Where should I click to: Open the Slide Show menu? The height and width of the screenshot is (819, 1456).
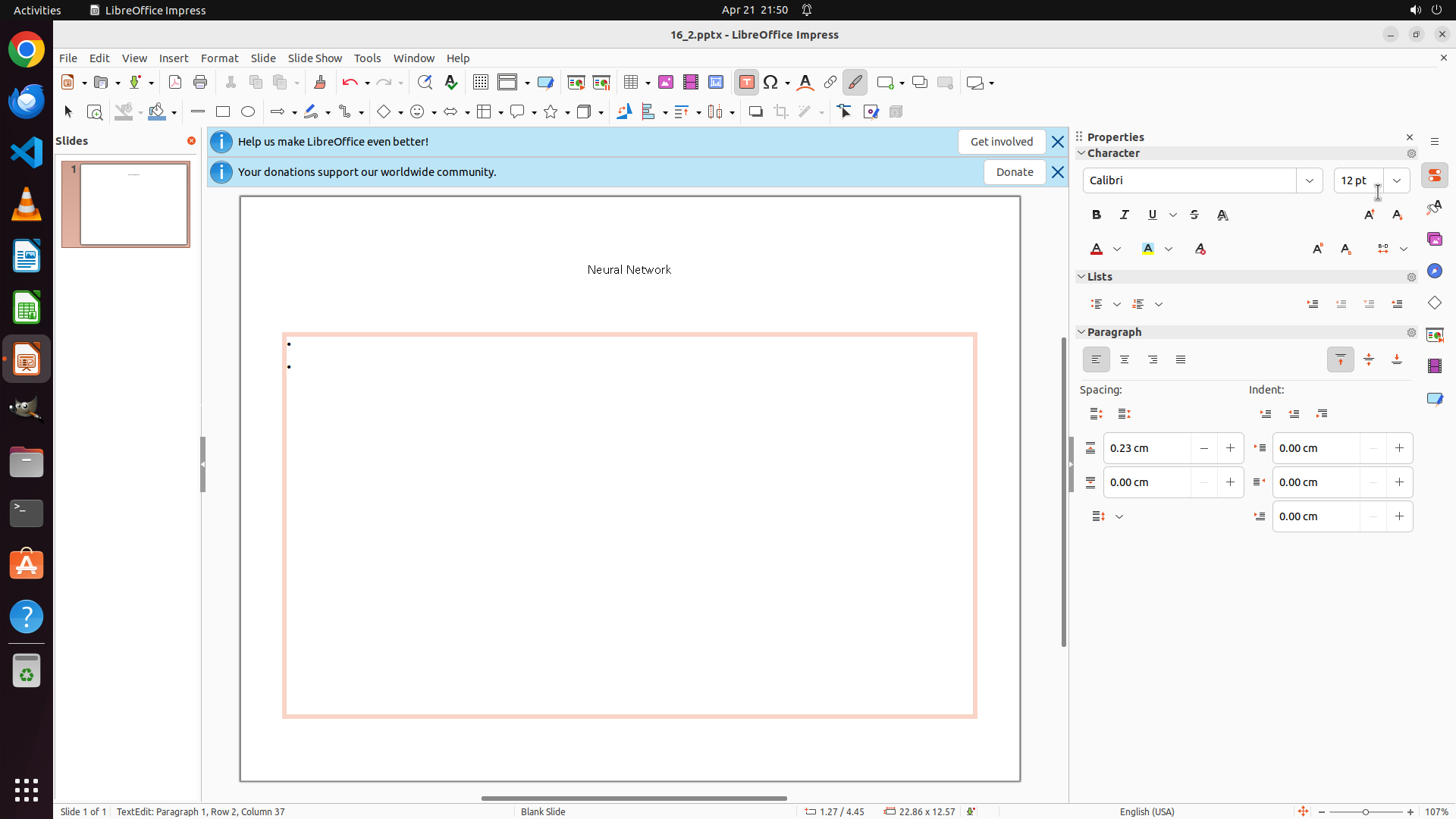315,58
